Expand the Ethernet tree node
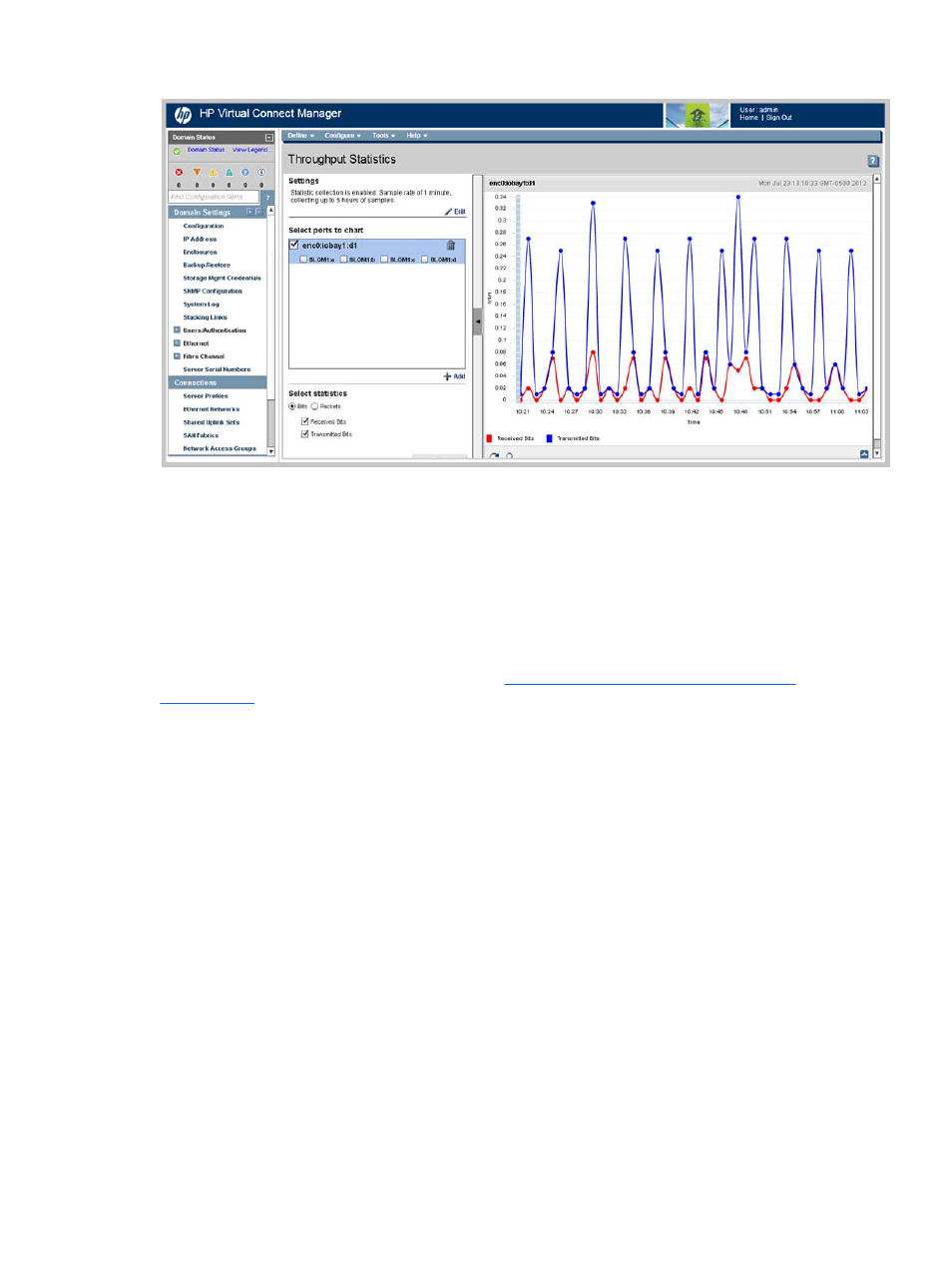The height and width of the screenshot is (1268, 952). [177, 342]
